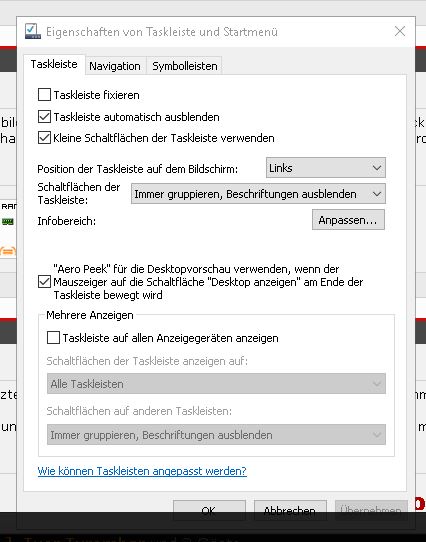Enable Taskleiste fixieren checkbox
426x542 pixels.
[x=44, y=95]
